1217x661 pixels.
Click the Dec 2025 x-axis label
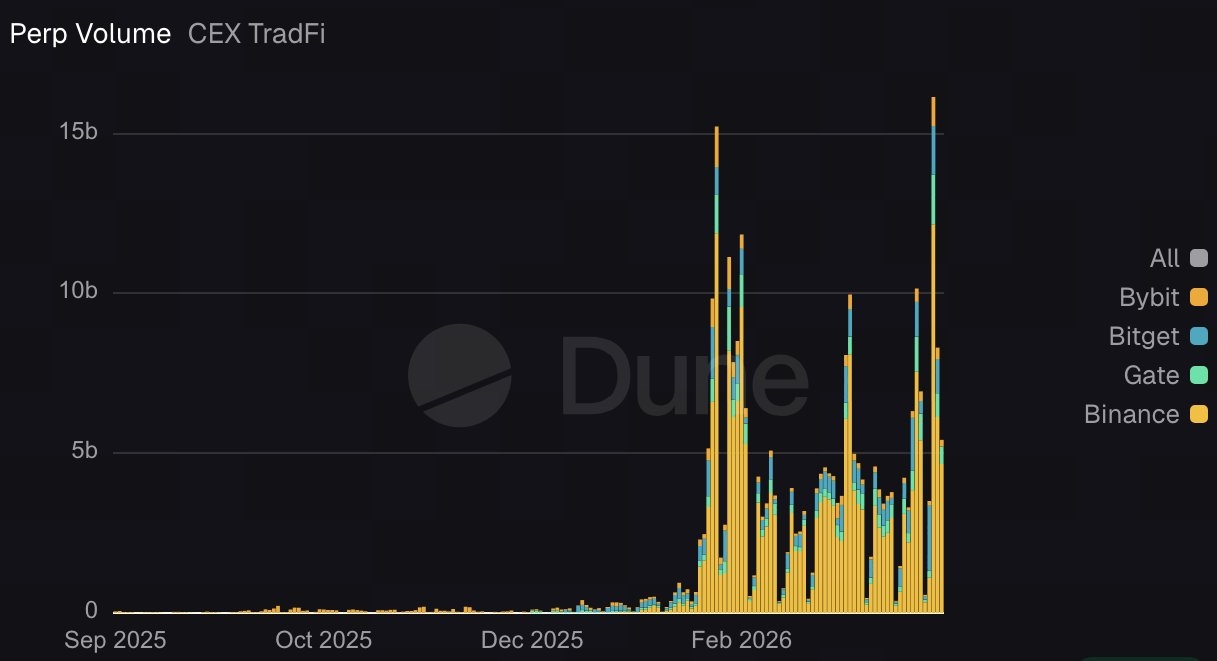tap(532, 640)
